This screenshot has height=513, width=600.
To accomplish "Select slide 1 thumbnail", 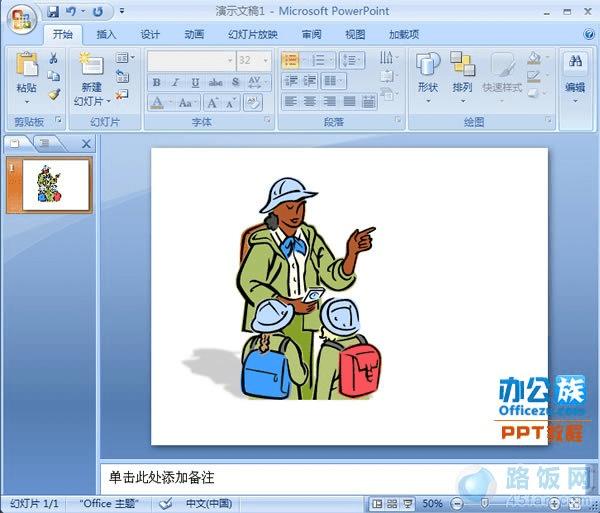I will pyautogui.click(x=50, y=184).
